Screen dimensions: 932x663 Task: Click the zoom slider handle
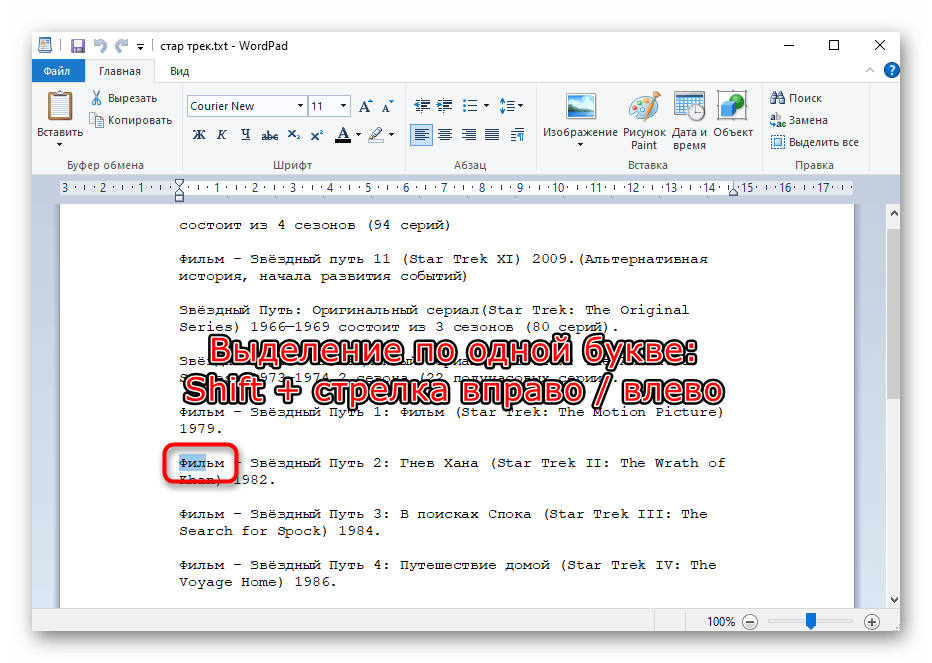click(811, 621)
